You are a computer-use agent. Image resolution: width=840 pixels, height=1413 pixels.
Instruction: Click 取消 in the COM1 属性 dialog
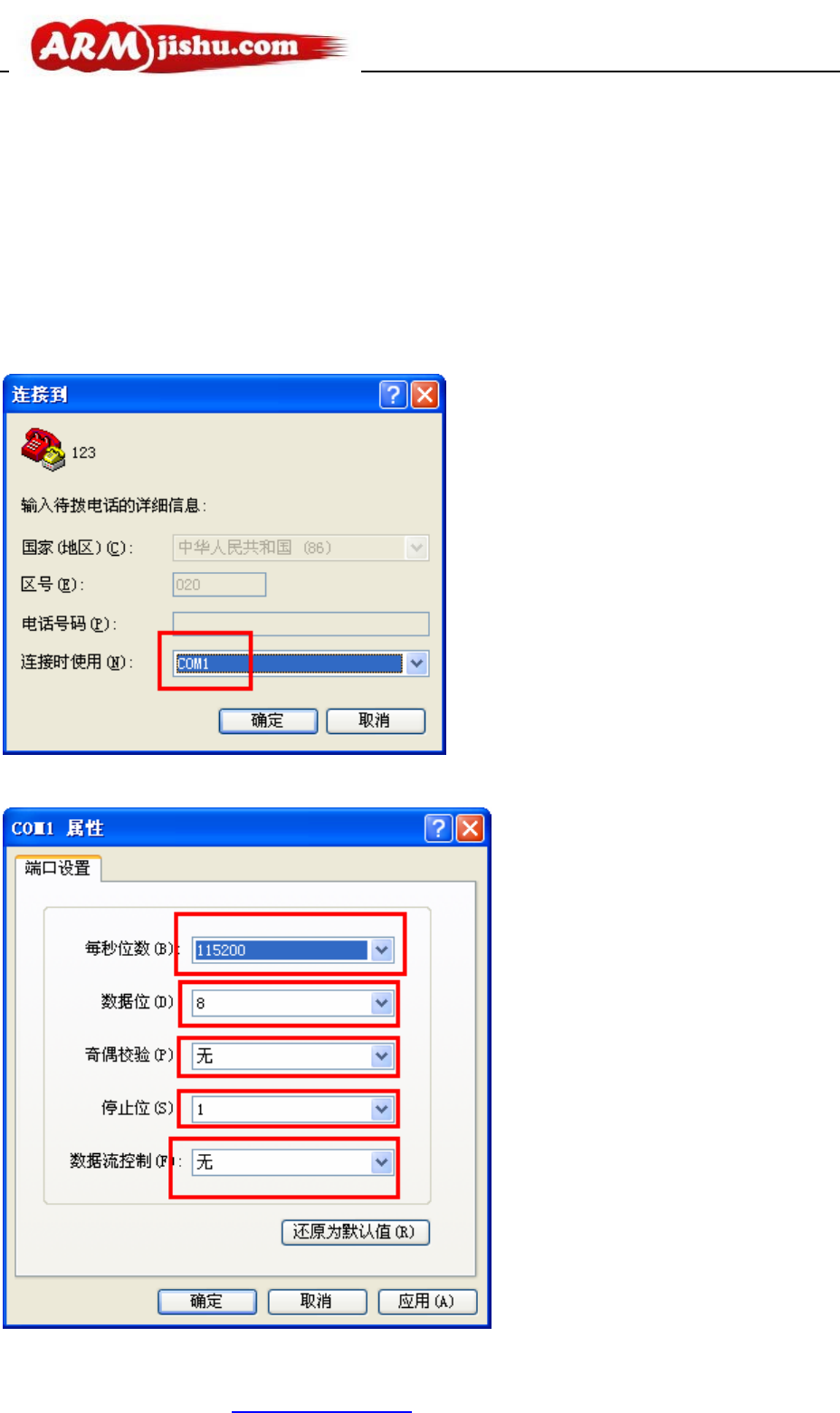(x=317, y=1302)
